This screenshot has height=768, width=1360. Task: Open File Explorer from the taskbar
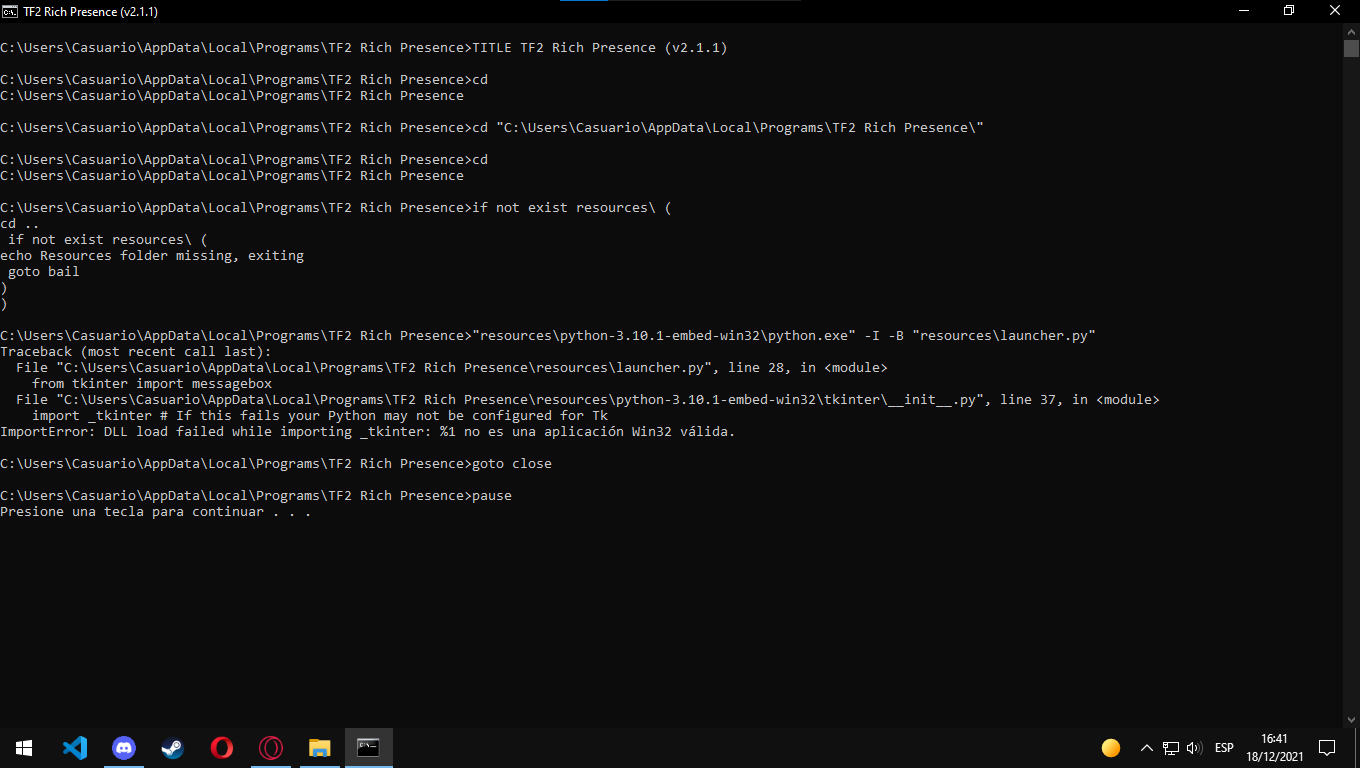pos(319,747)
